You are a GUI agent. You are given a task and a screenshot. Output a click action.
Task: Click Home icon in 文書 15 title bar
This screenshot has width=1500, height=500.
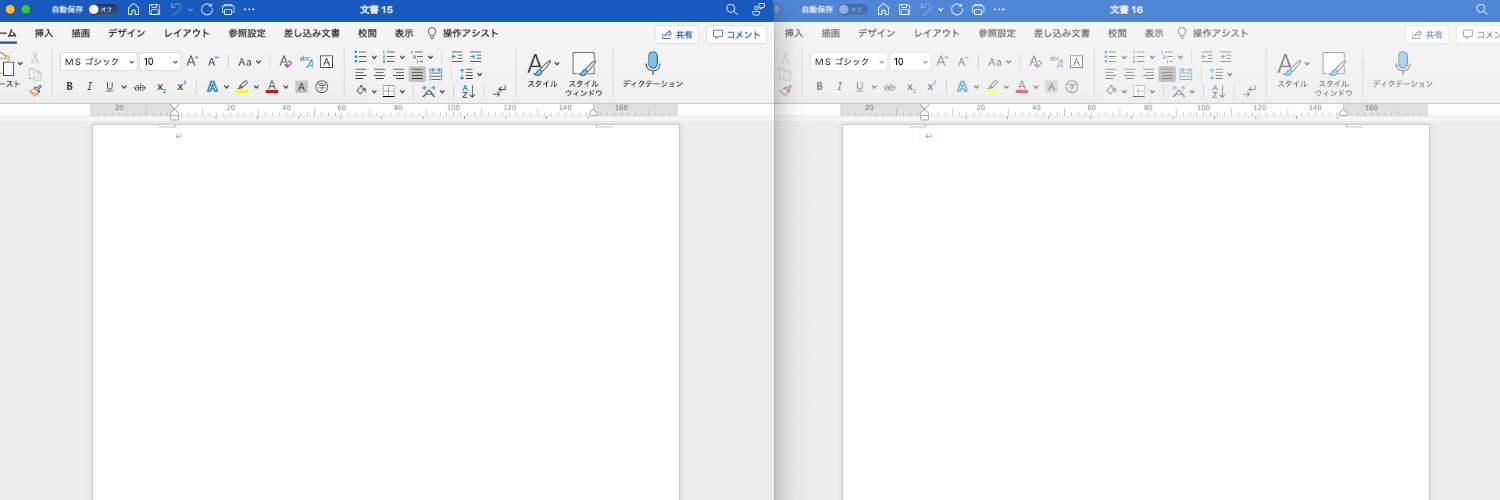pos(133,9)
